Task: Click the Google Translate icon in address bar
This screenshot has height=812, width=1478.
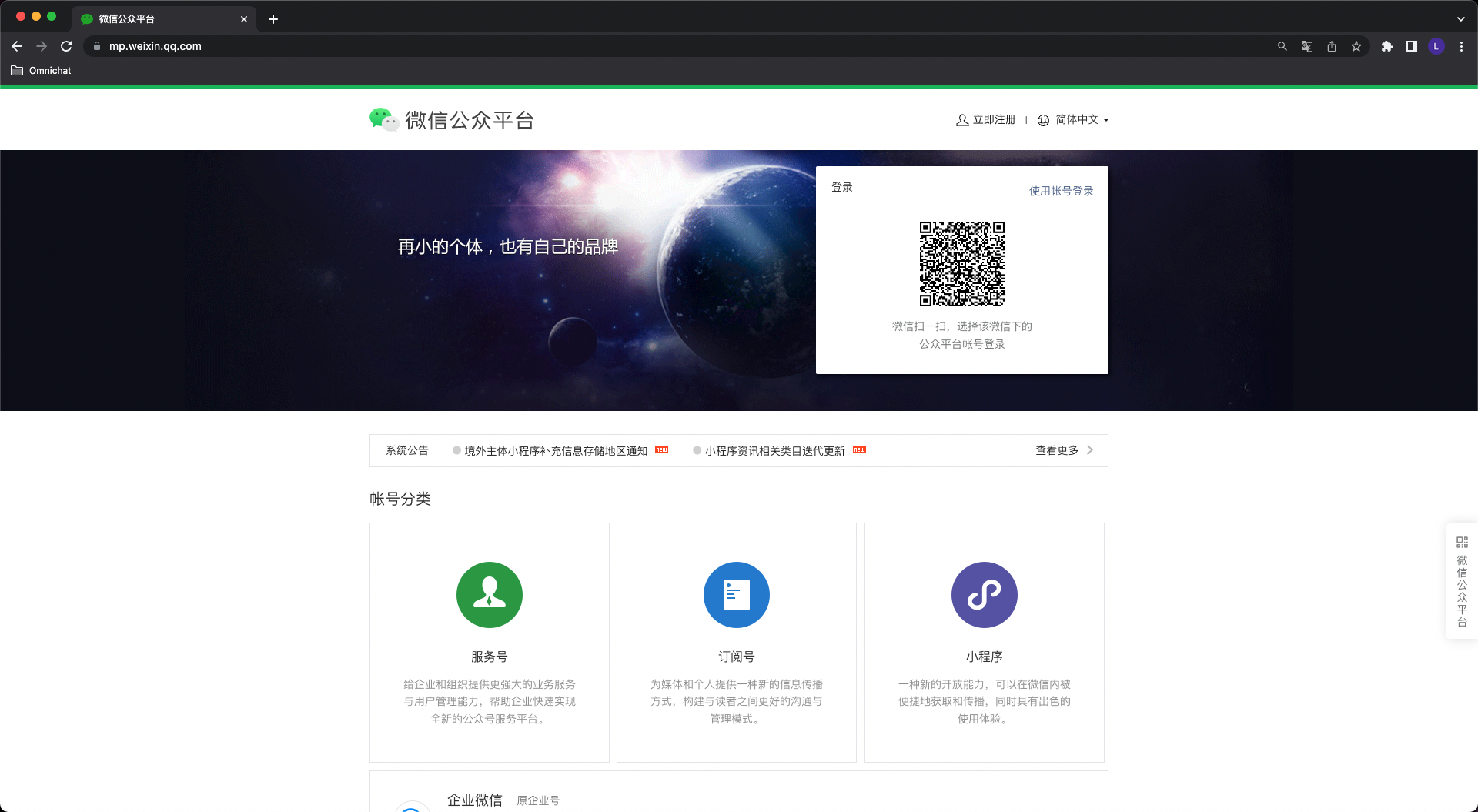Action: click(1306, 46)
